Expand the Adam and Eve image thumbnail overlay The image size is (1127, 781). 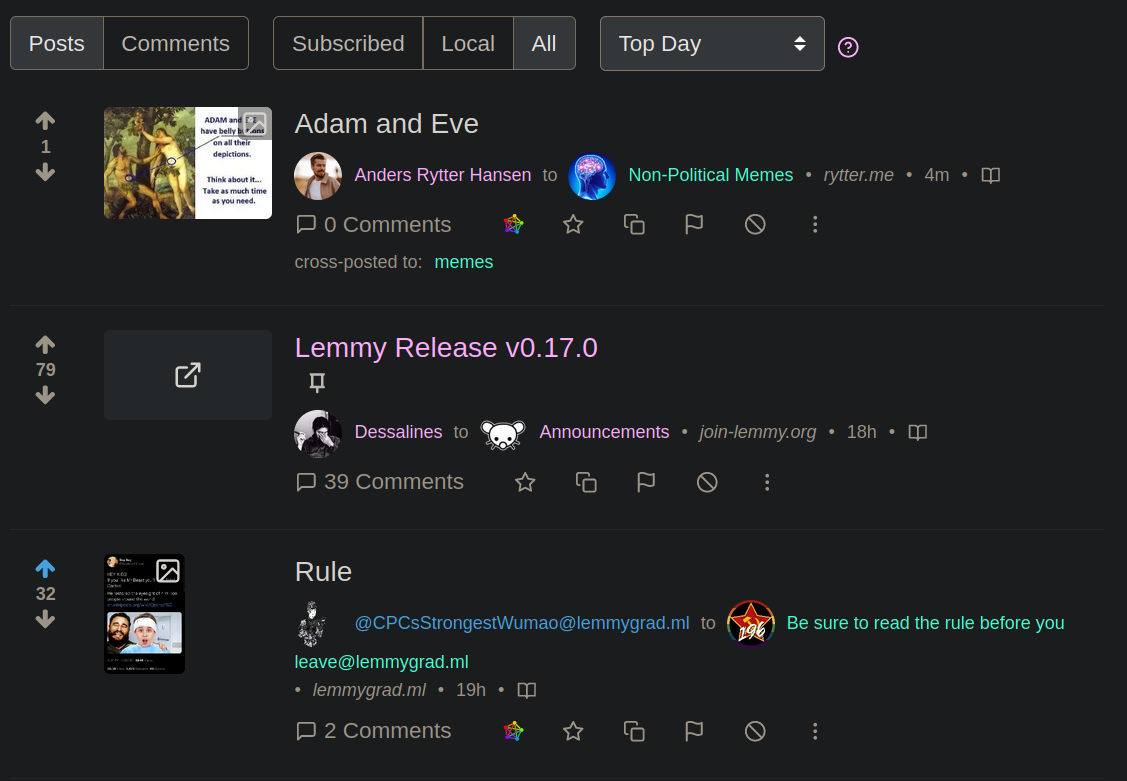click(254, 123)
